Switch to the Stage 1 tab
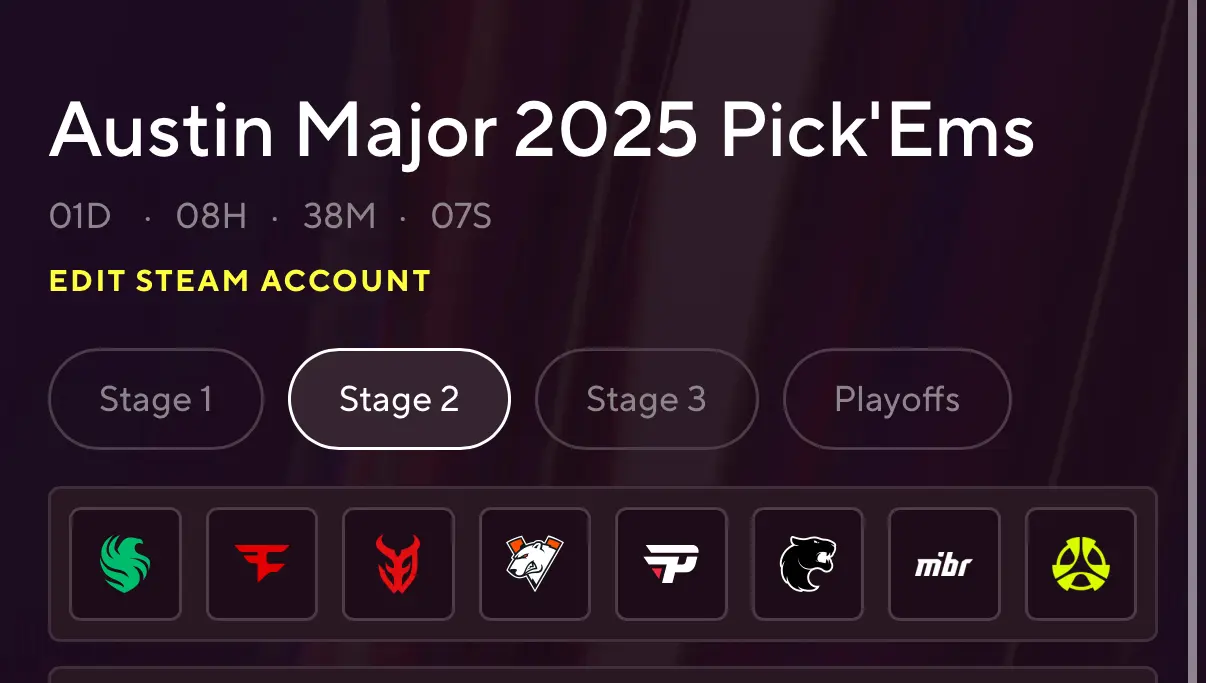1206x683 pixels. (x=156, y=399)
